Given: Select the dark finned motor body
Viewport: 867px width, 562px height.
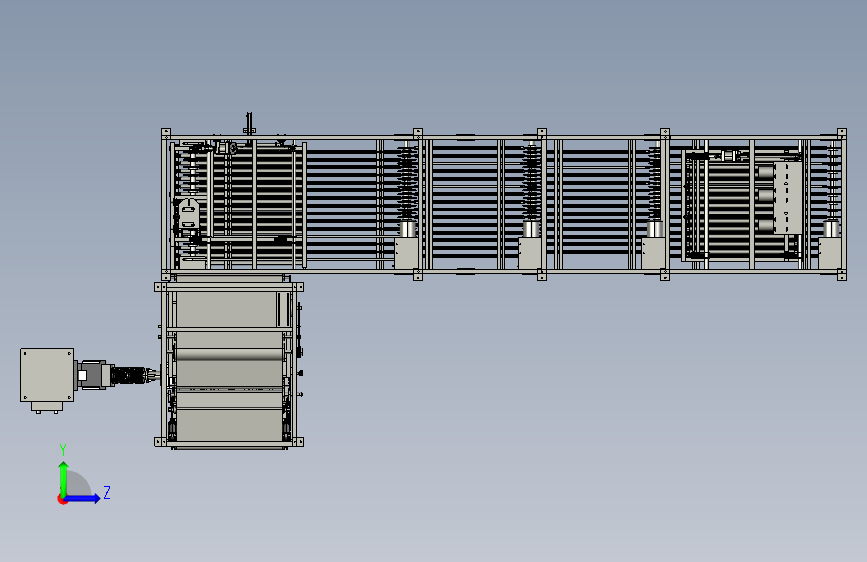Looking at the screenshot, I should pyautogui.click(x=128, y=376).
